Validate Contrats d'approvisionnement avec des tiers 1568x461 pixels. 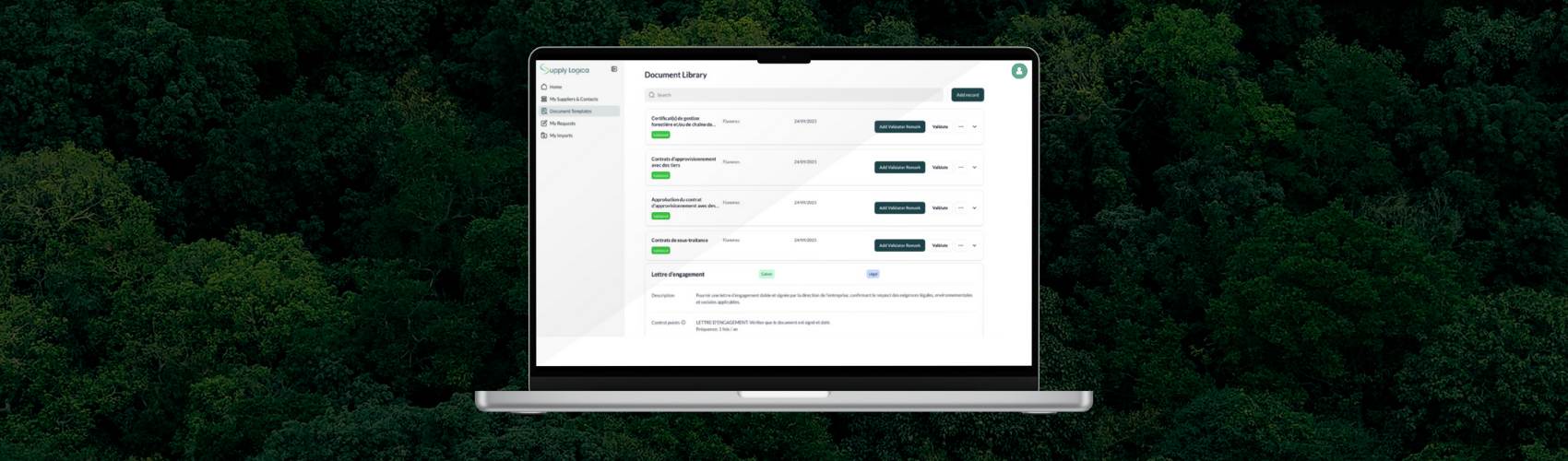point(940,167)
